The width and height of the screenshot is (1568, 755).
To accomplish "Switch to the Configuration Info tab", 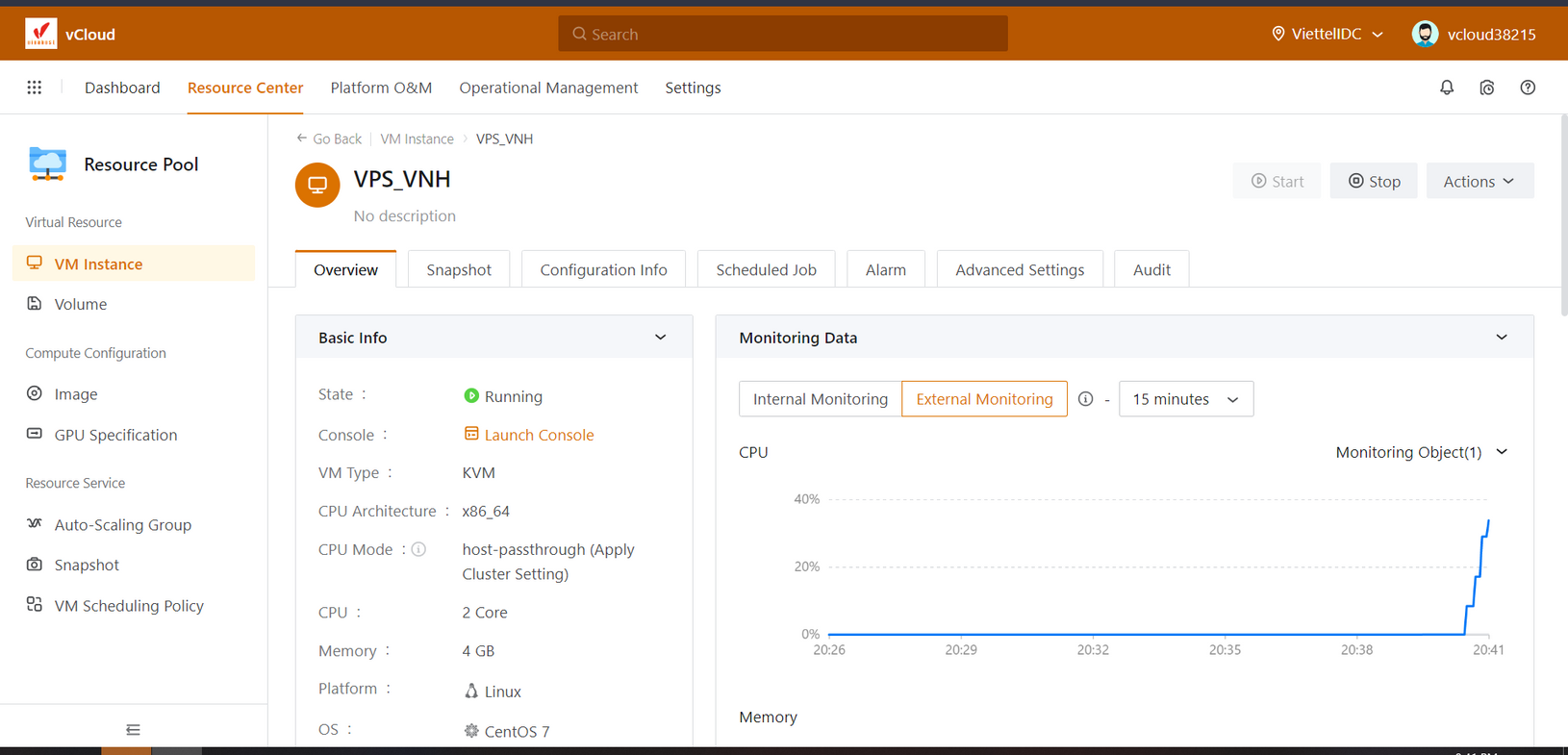I will point(603,269).
